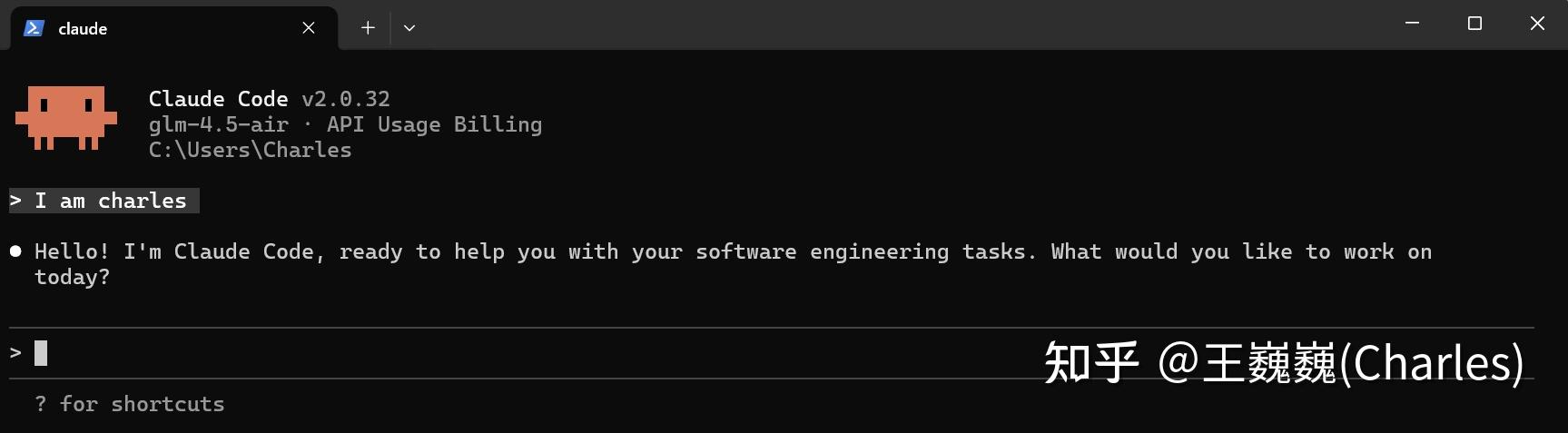Click the Claude Code pixel mascot logo
Image resolution: width=1568 pixels, height=433 pixels.
[x=66, y=118]
